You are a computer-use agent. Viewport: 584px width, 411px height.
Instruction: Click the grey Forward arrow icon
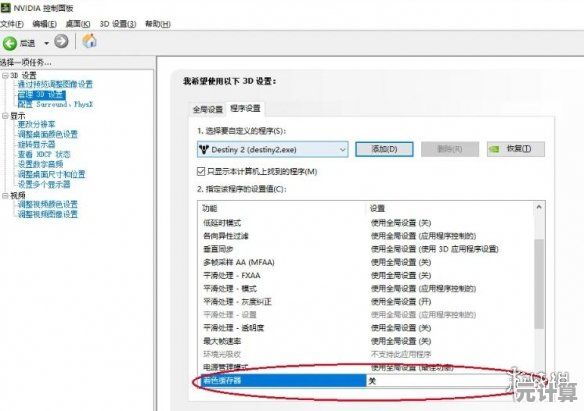click(61, 41)
